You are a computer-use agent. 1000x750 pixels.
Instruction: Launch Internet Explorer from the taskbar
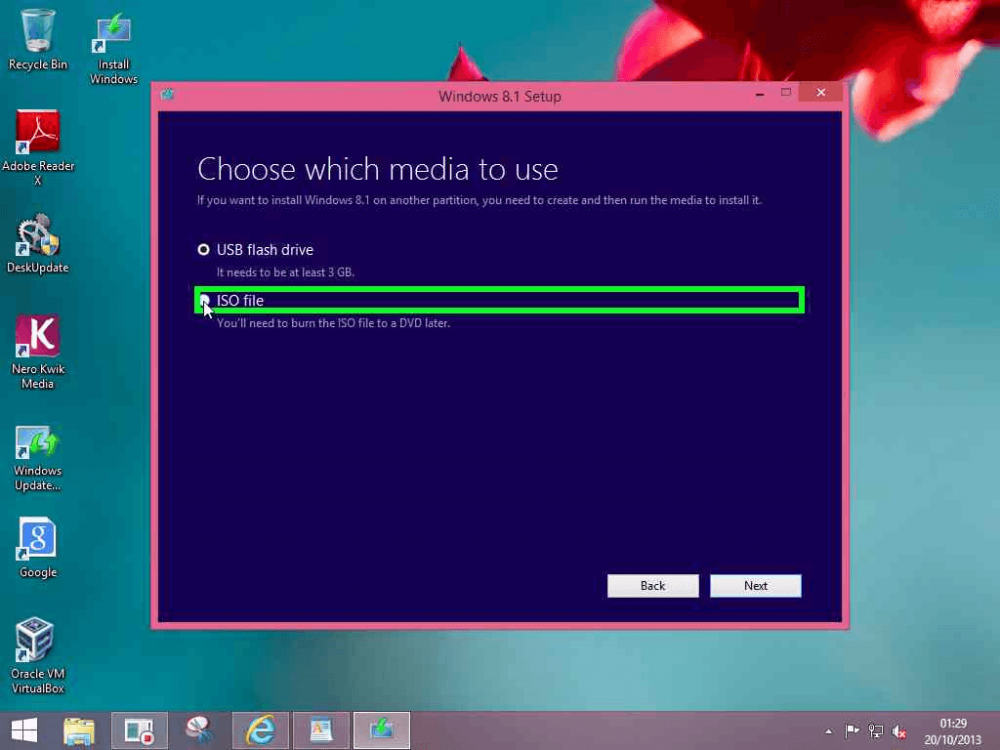(260, 731)
